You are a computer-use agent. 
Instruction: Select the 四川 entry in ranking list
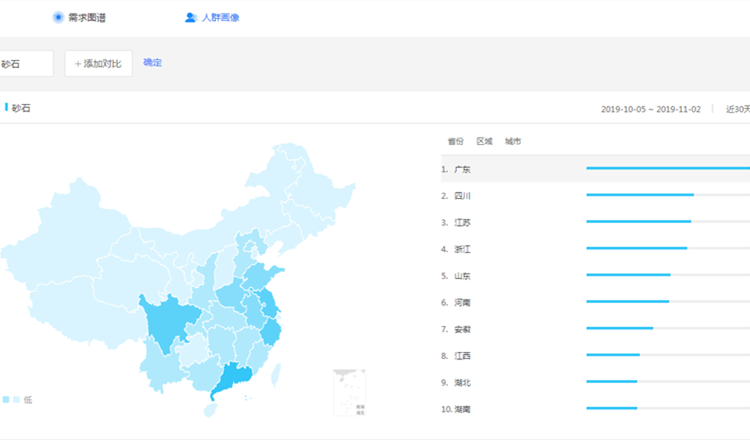coord(462,196)
